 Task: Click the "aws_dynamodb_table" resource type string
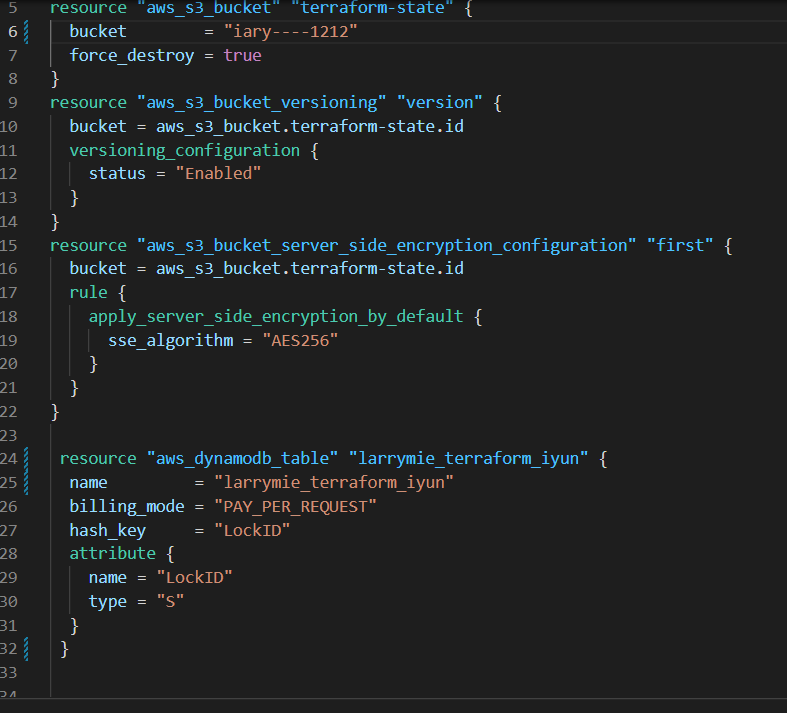tap(242, 459)
